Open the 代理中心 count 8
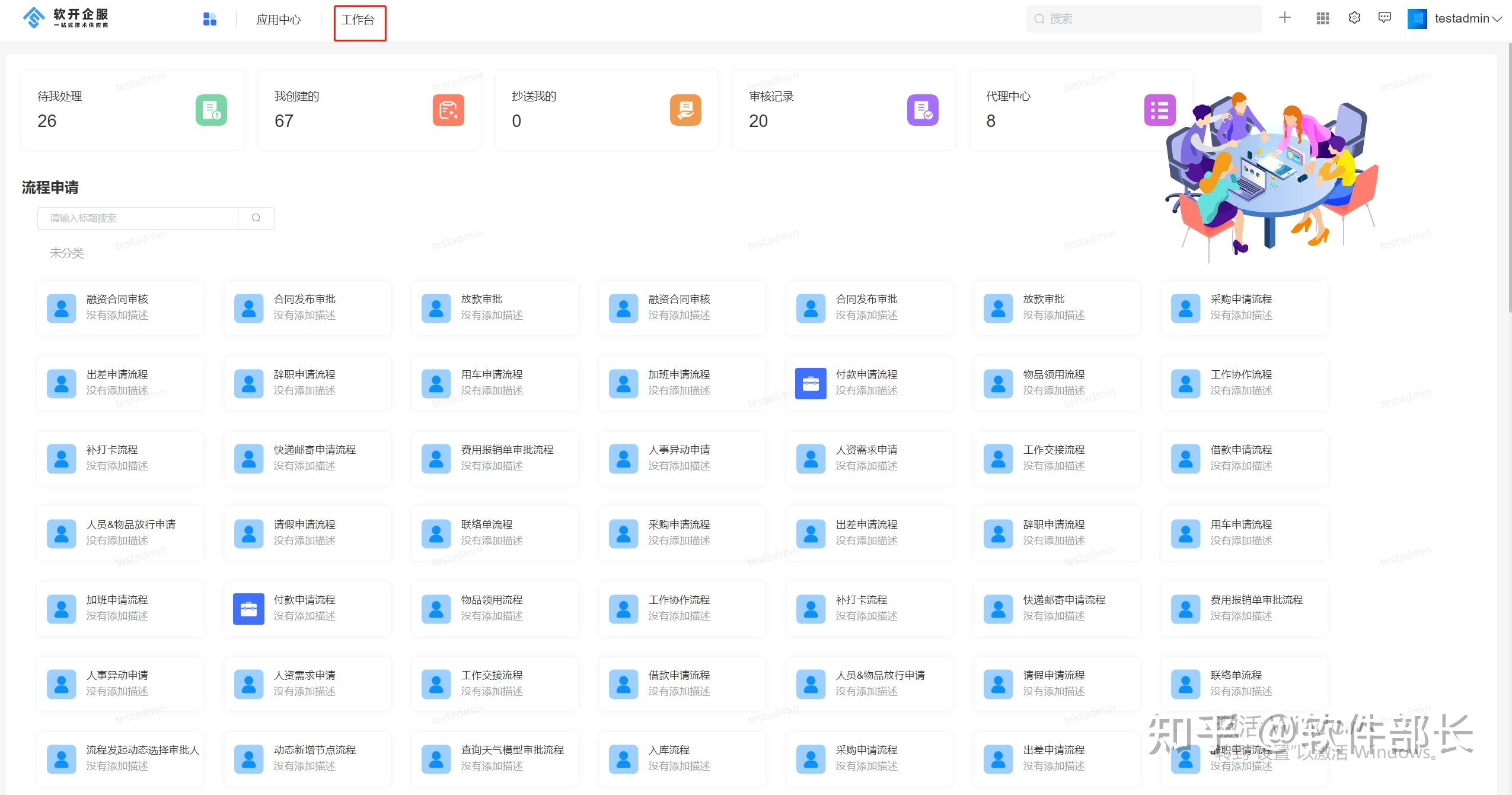 pyautogui.click(x=991, y=121)
